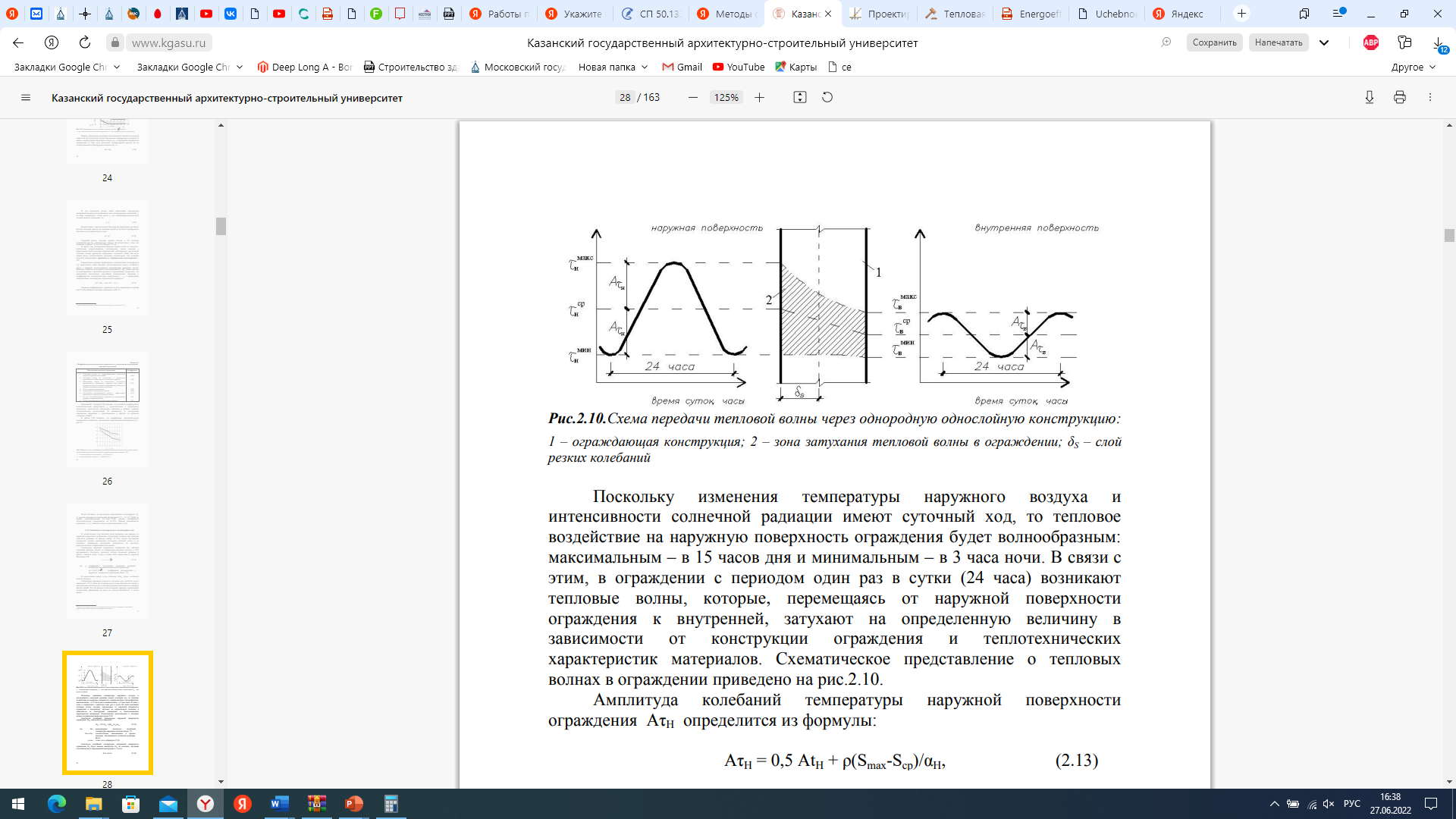
Task: Open Microsoft Edge from taskbar
Action: (57, 804)
